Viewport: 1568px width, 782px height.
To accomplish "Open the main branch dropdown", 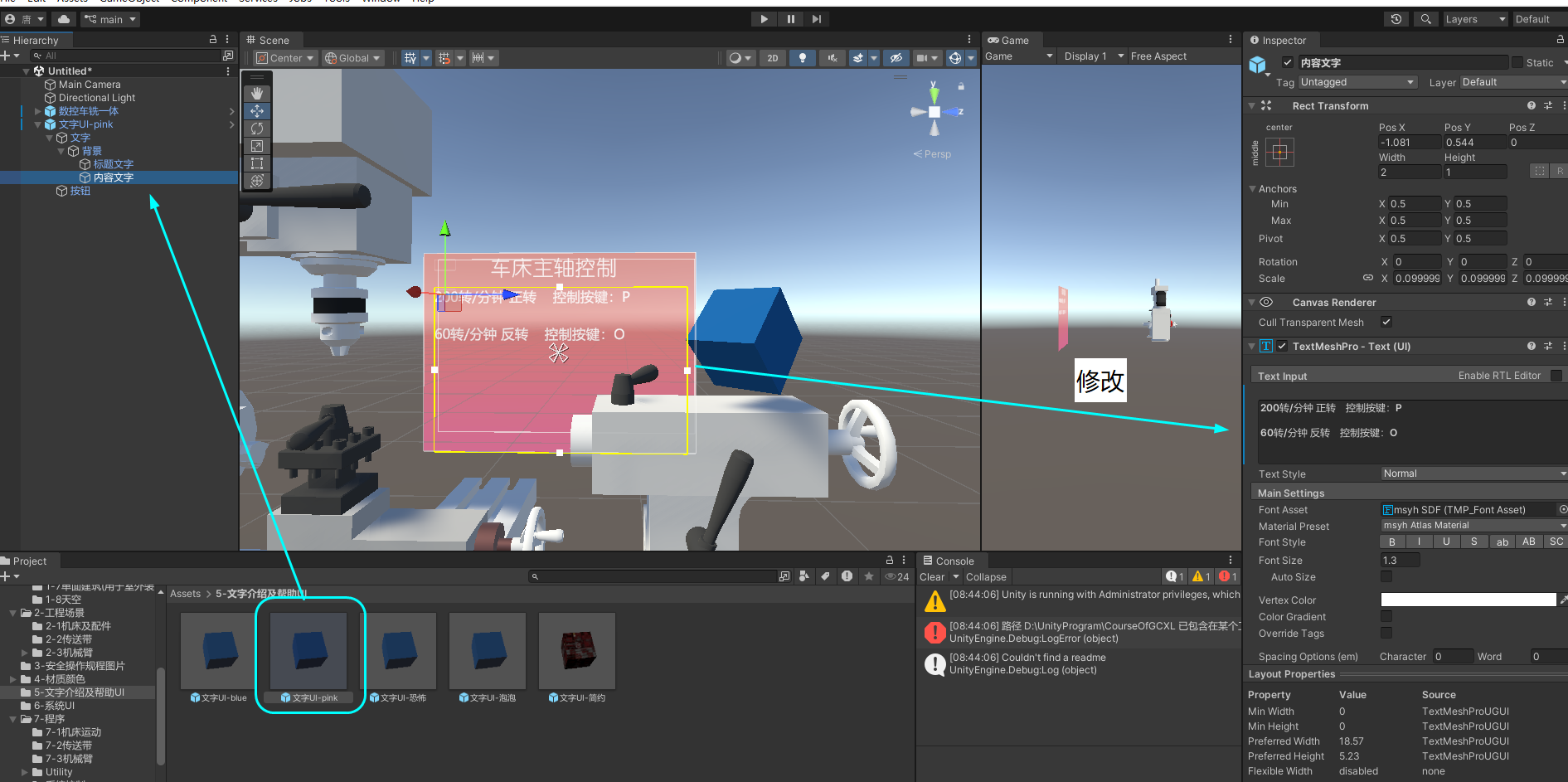I will (109, 19).
